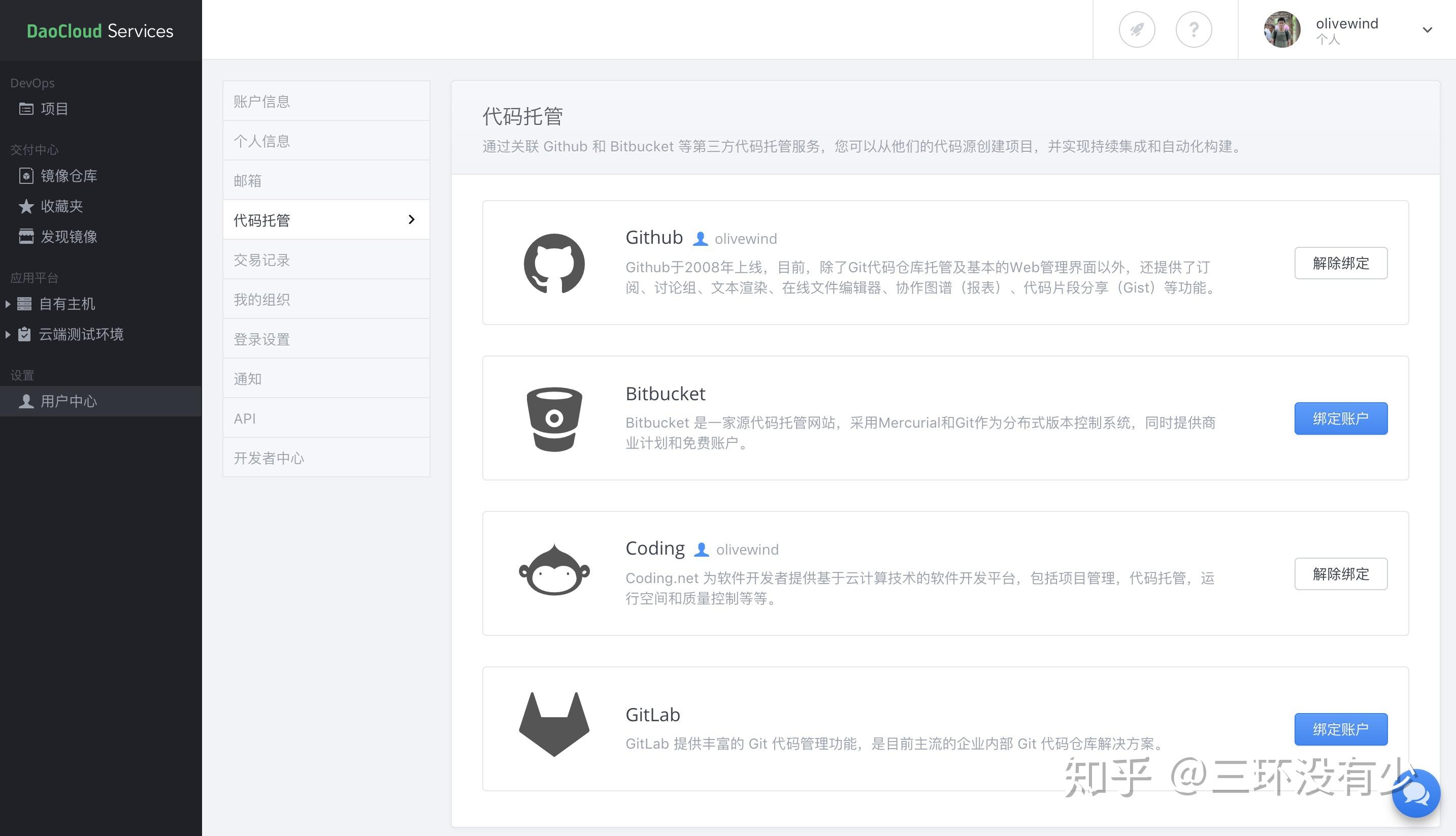Image resolution: width=1456 pixels, height=836 pixels.
Task: Open the olivewind account dropdown arrow
Action: 1427,30
